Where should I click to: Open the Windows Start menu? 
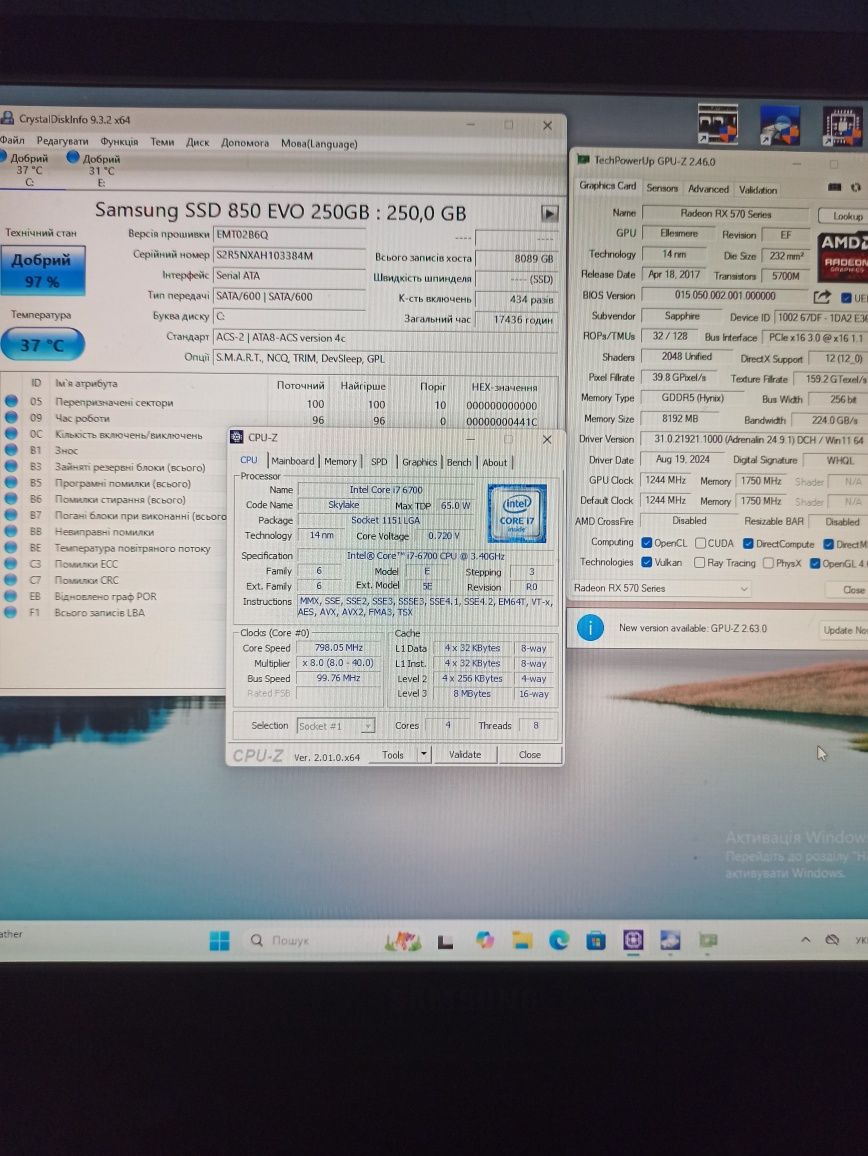[x=219, y=941]
